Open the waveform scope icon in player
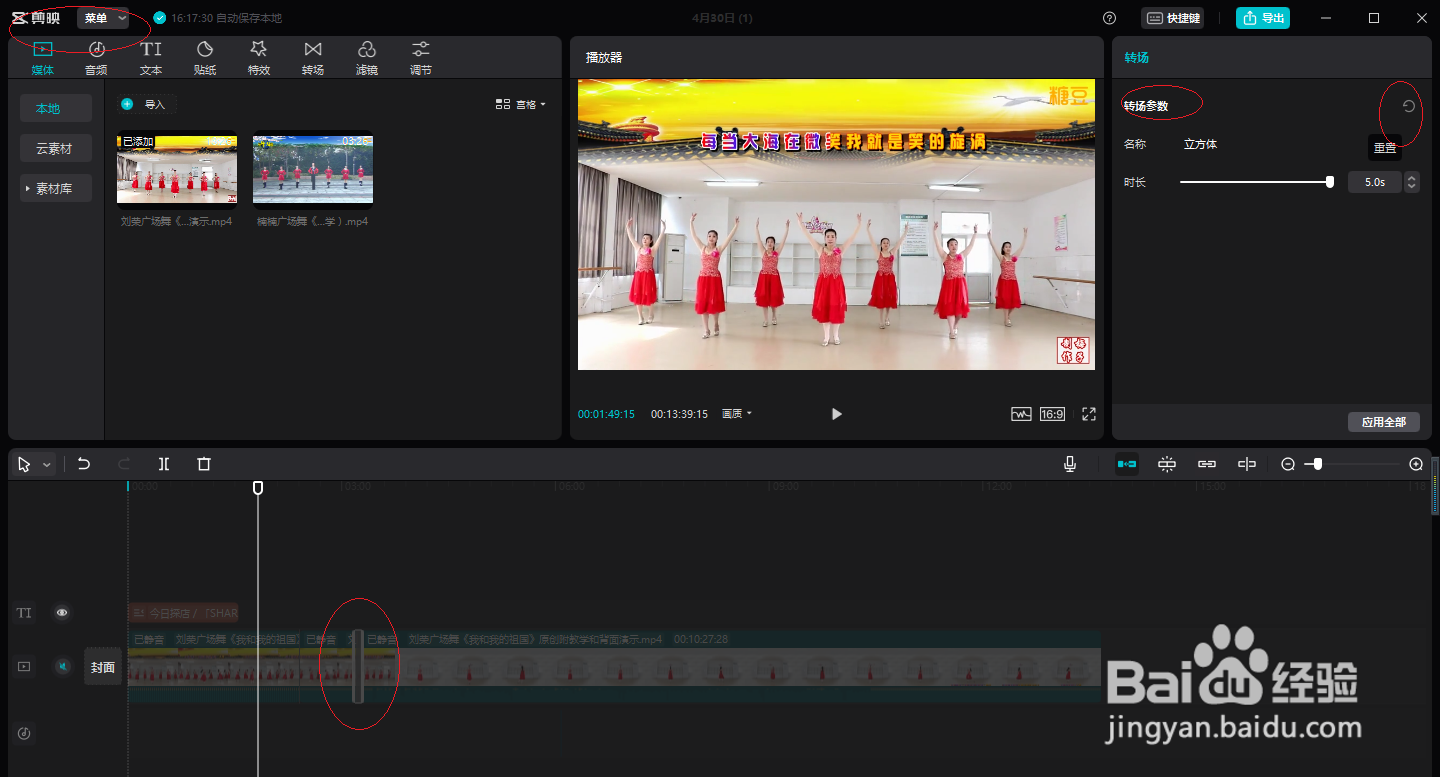 (1021, 414)
